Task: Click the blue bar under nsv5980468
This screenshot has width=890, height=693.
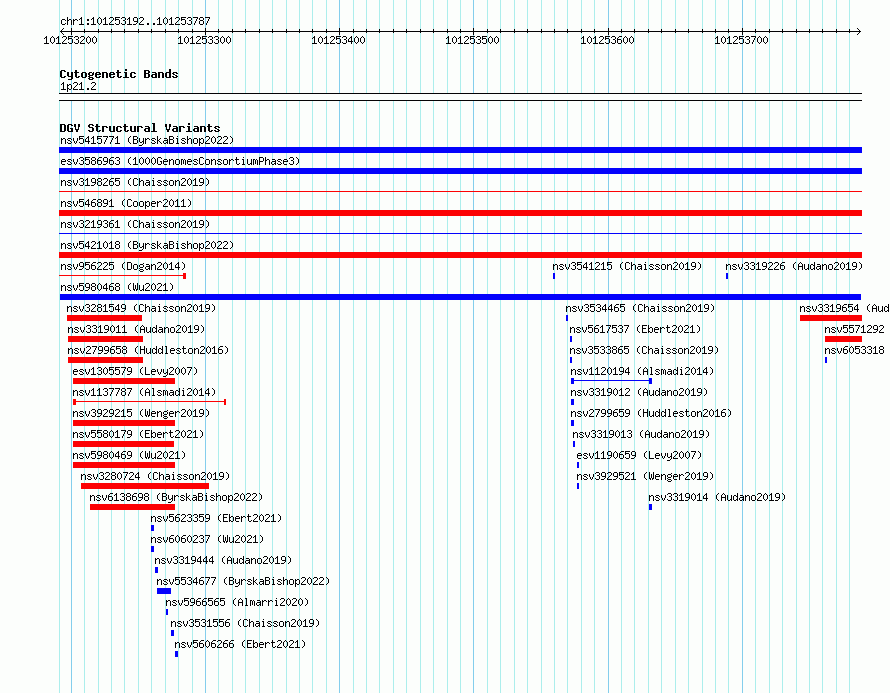Action: (x=460, y=297)
